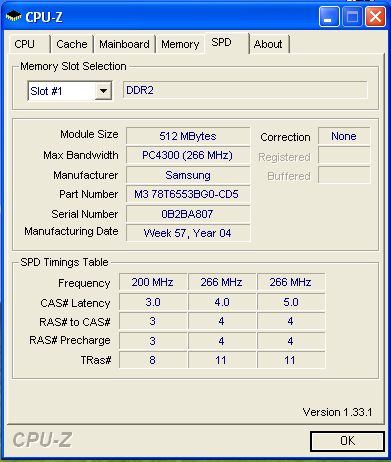Click TRas# value 8
Viewport: 391px width, 462px height.
pos(153,360)
